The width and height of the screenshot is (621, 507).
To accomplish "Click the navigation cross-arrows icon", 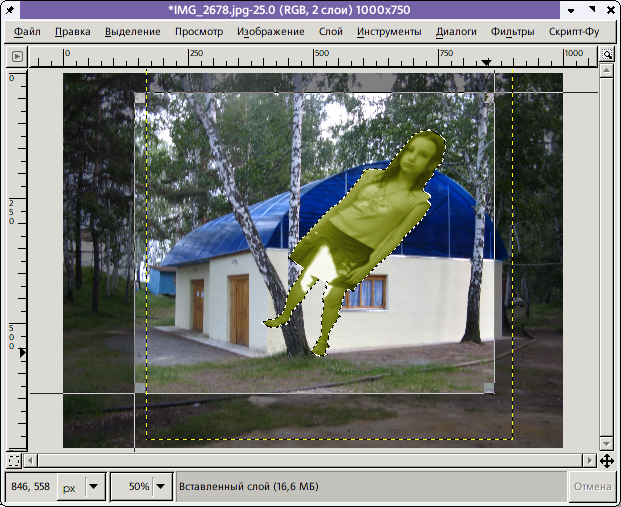I will point(607,460).
